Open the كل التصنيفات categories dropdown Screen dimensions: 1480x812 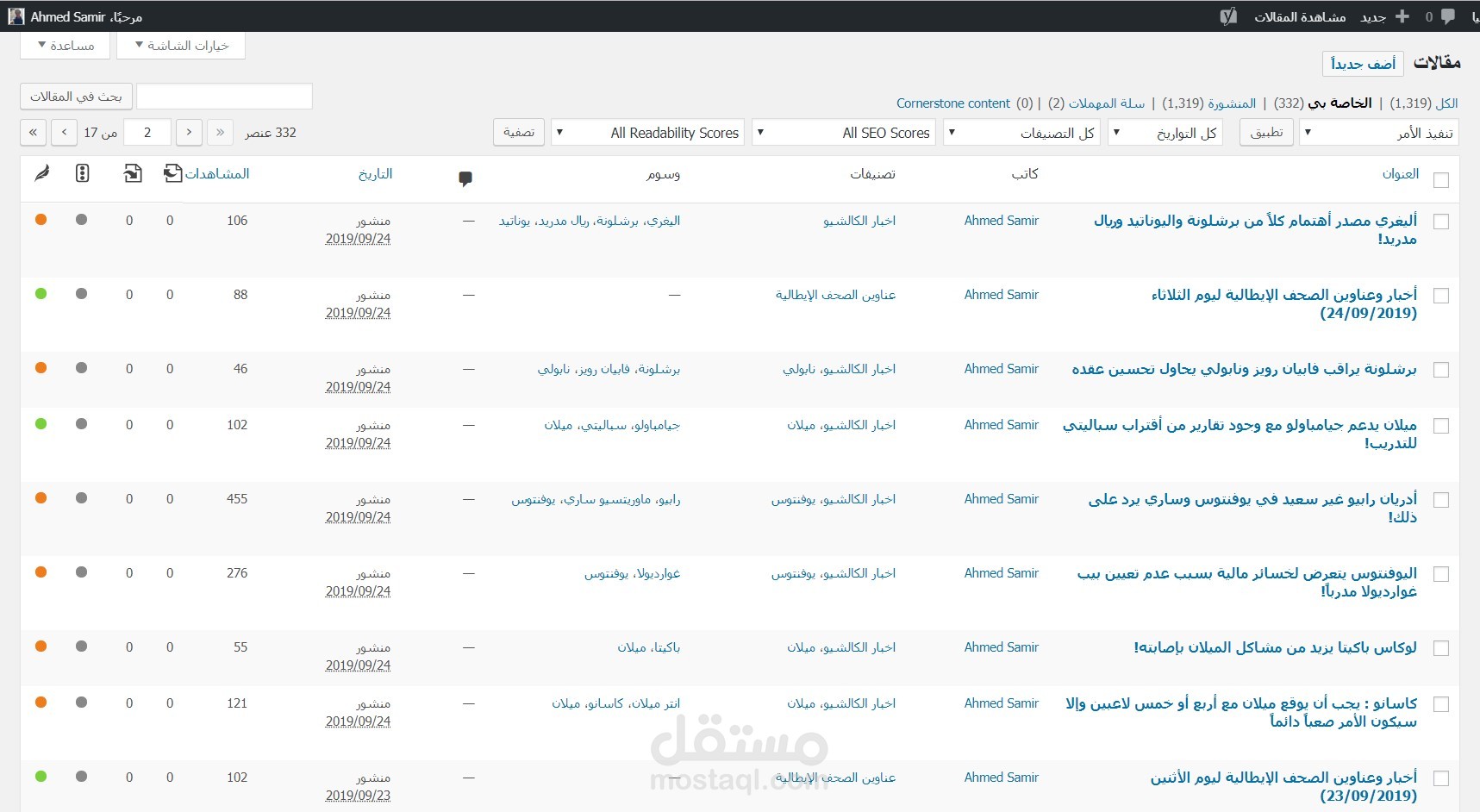tap(1022, 133)
